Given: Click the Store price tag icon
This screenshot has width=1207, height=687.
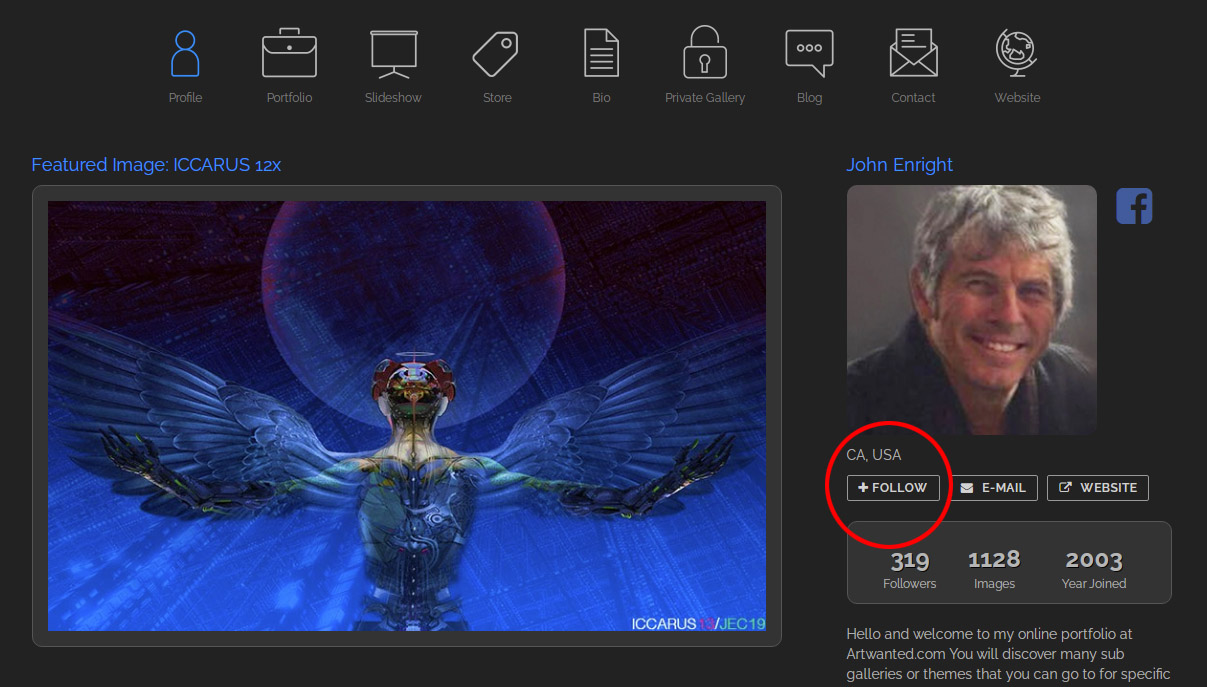Looking at the screenshot, I should coord(497,54).
